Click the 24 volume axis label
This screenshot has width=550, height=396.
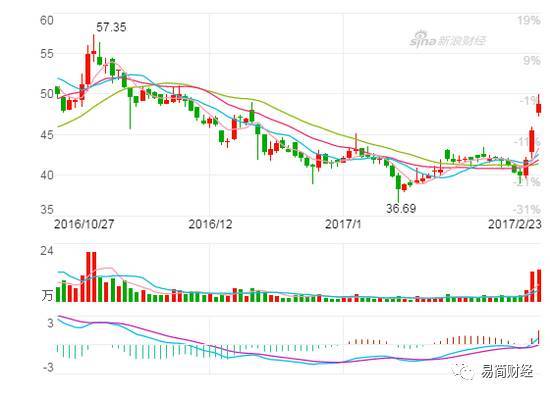[47, 251]
